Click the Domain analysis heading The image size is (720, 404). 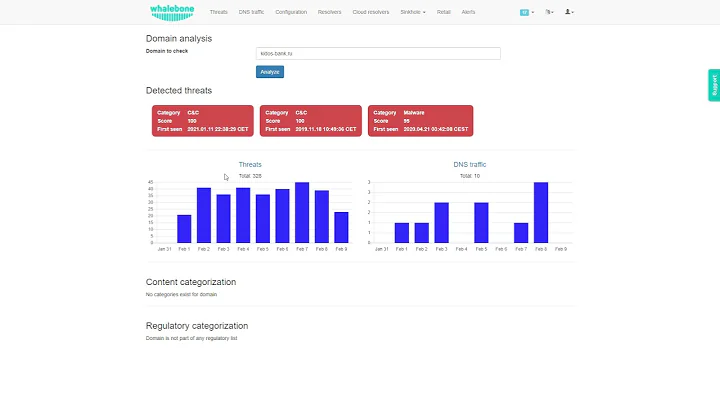pyautogui.click(x=179, y=39)
